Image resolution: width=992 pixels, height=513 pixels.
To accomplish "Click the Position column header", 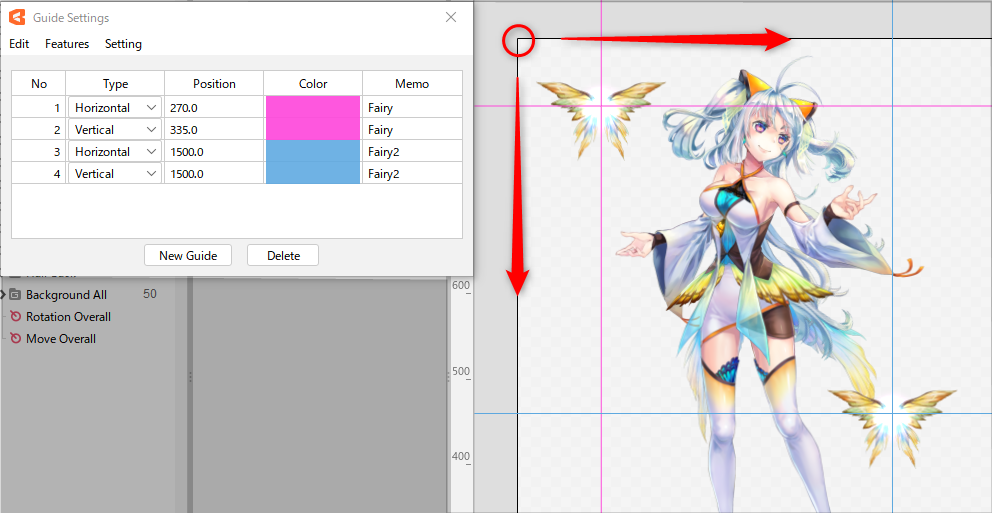I will (214, 83).
